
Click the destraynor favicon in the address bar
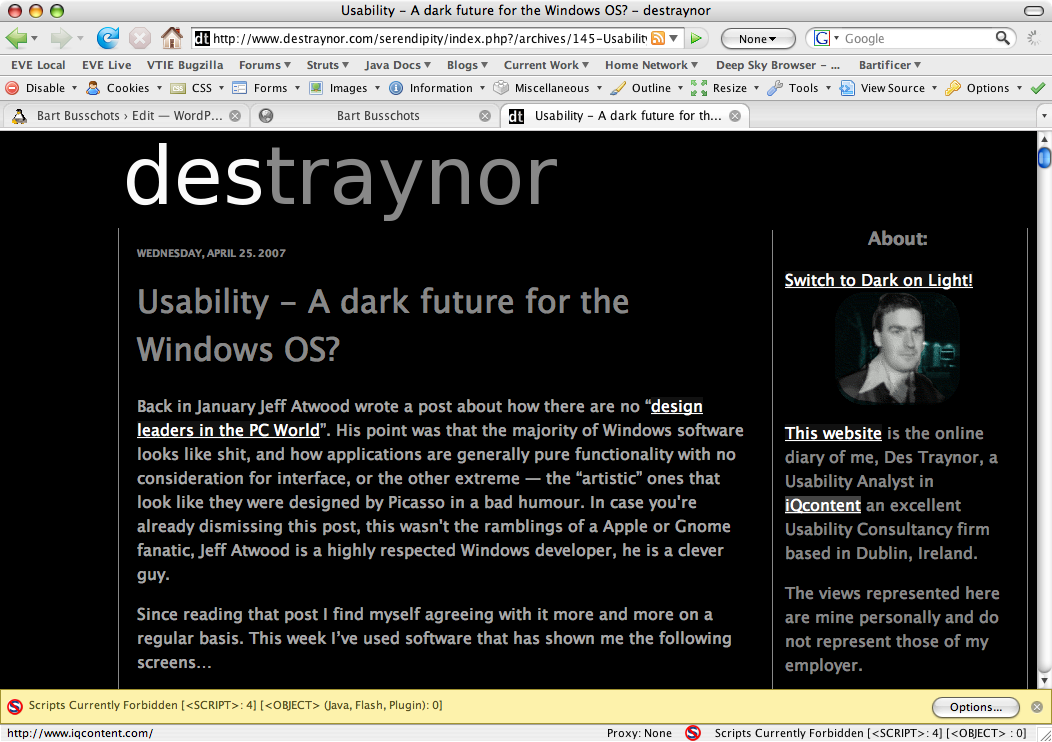(202, 38)
